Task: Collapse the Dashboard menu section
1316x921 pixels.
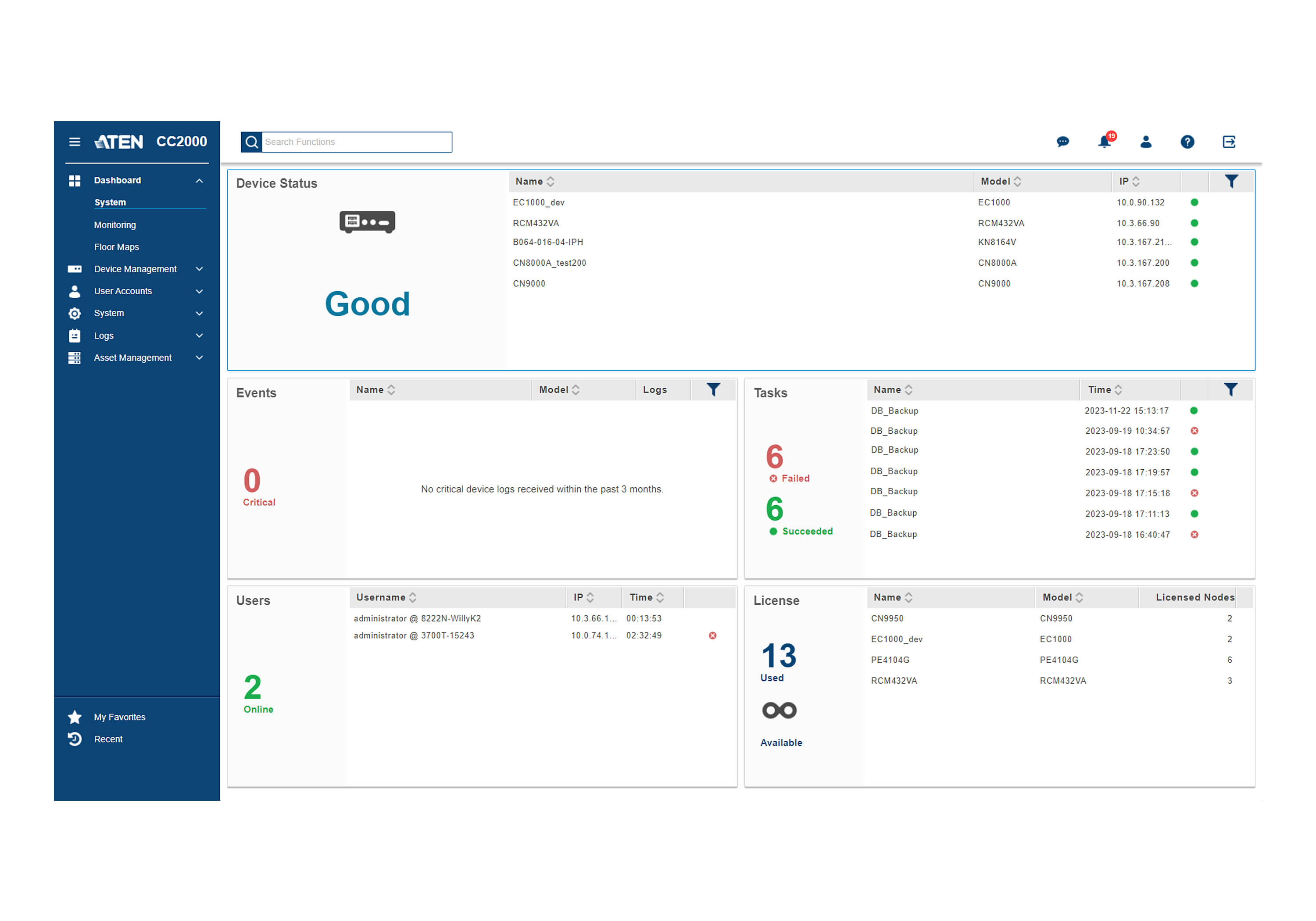Action: coord(199,181)
